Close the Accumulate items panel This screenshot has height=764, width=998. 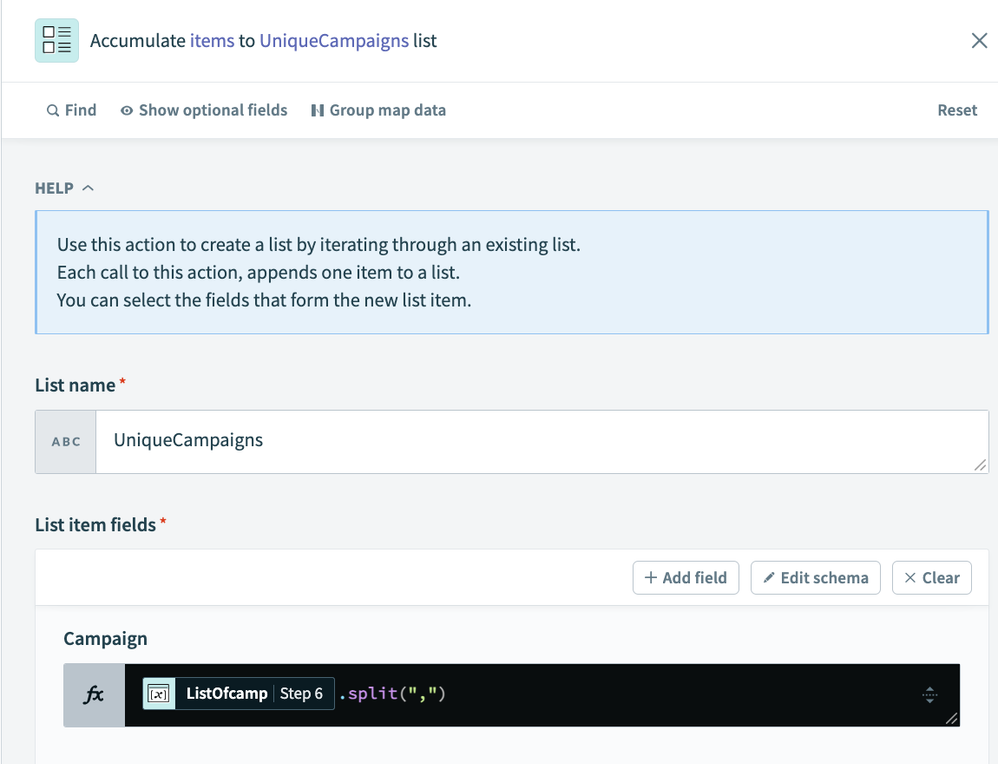point(979,41)
